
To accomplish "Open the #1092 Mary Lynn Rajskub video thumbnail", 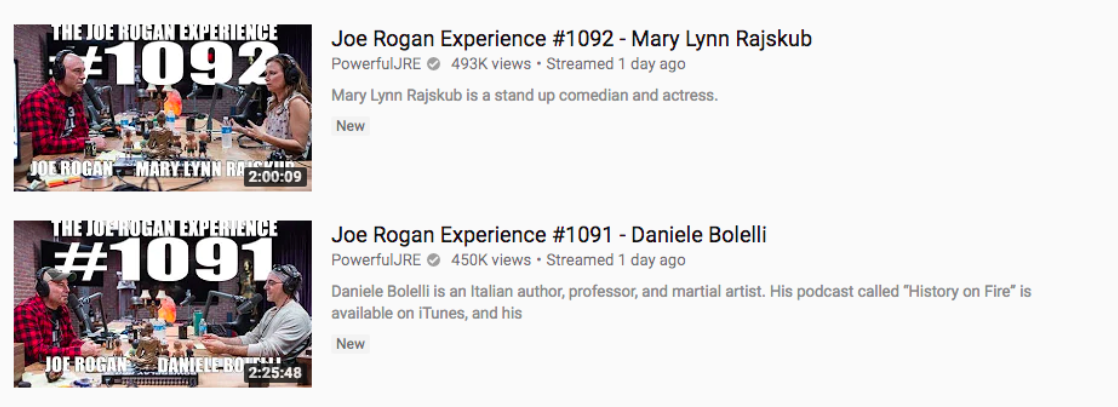I will [163, 108].
